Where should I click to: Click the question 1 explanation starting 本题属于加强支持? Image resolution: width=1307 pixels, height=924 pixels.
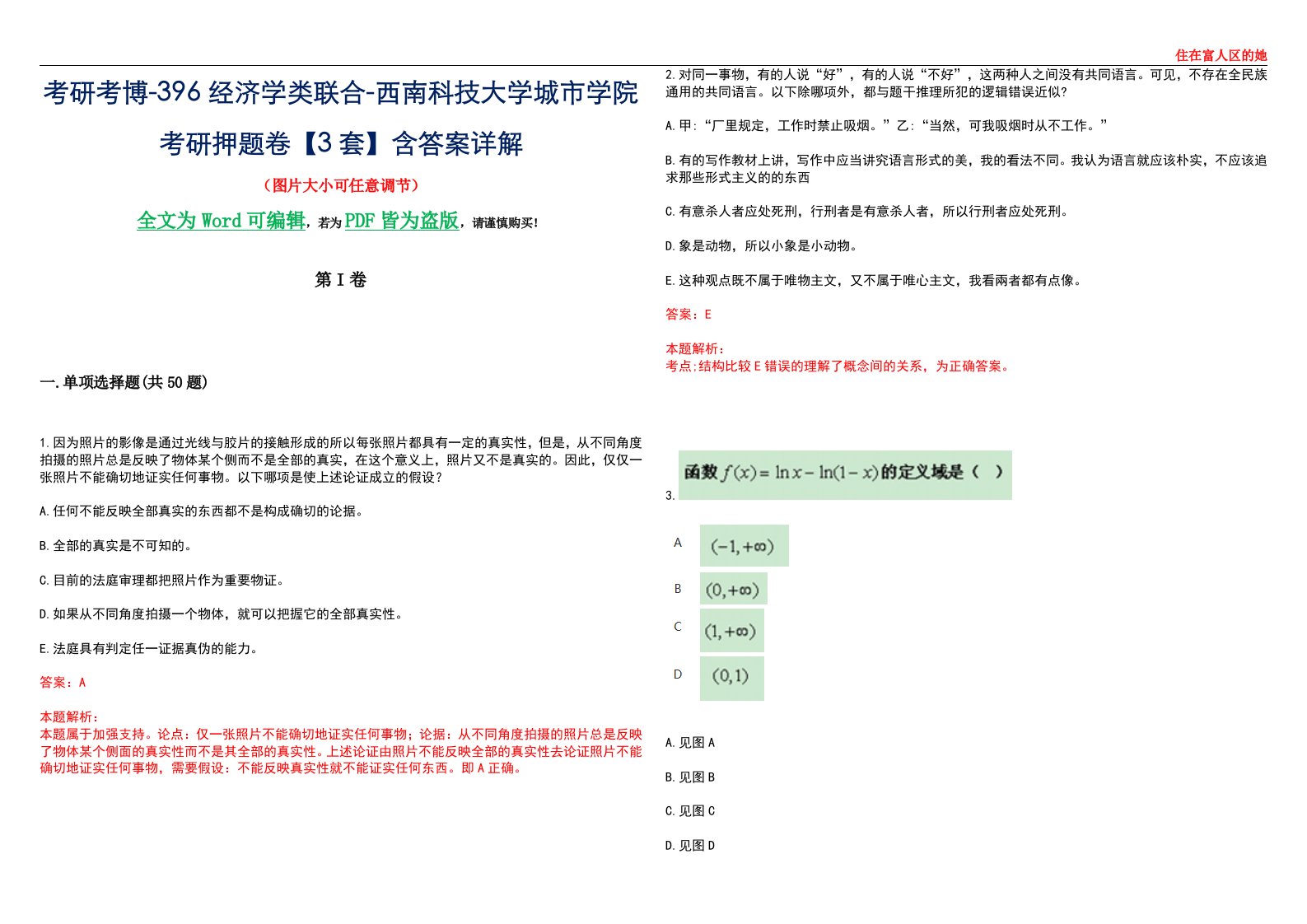click(x=341, y=751)
